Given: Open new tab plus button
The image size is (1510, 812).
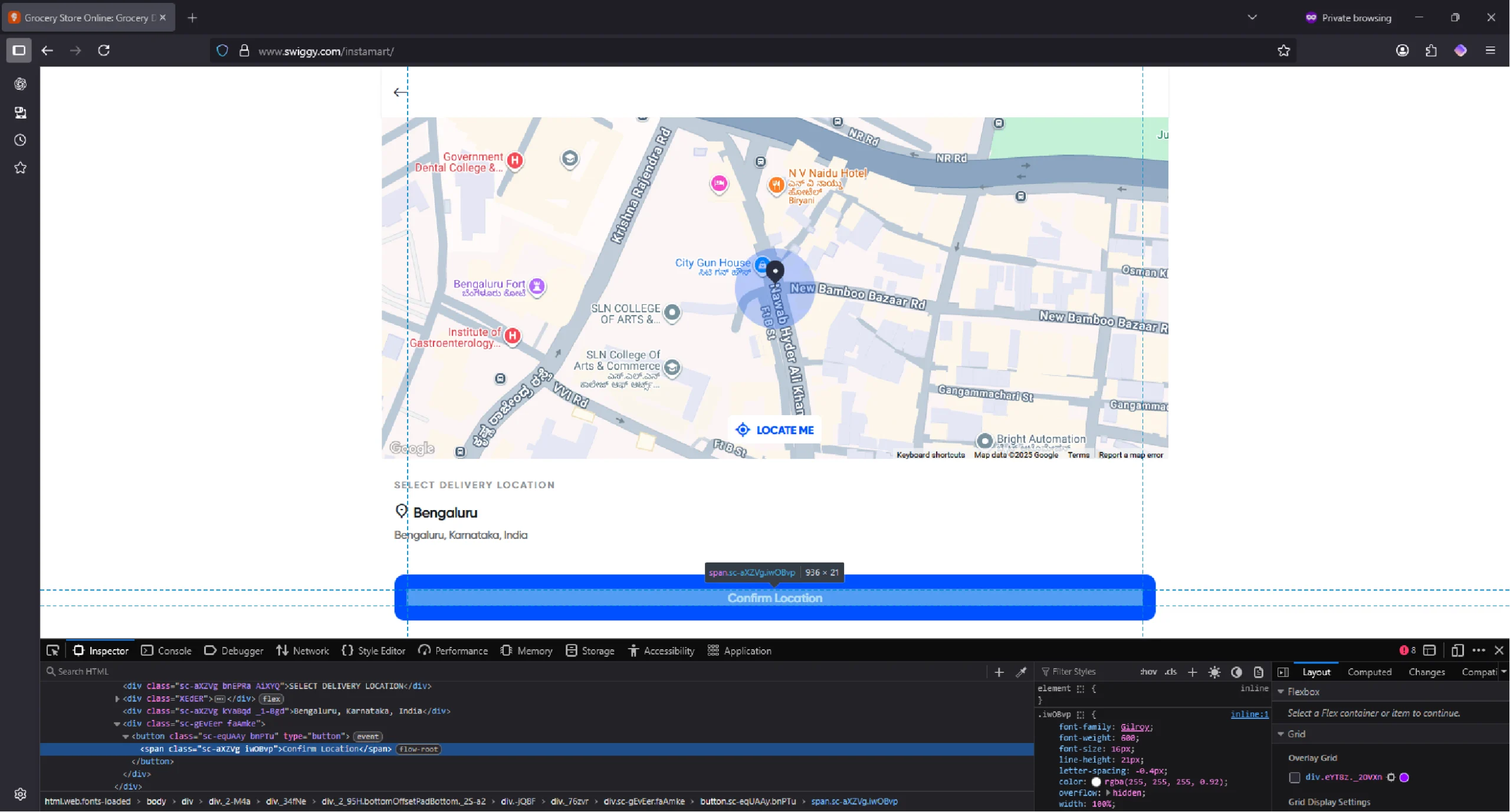Looking at the screenshot, I should (x=192, y=18).
